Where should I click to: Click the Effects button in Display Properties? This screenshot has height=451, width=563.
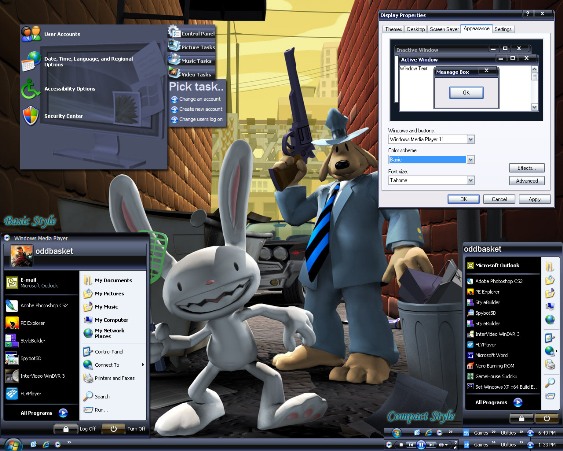(527, 168)
